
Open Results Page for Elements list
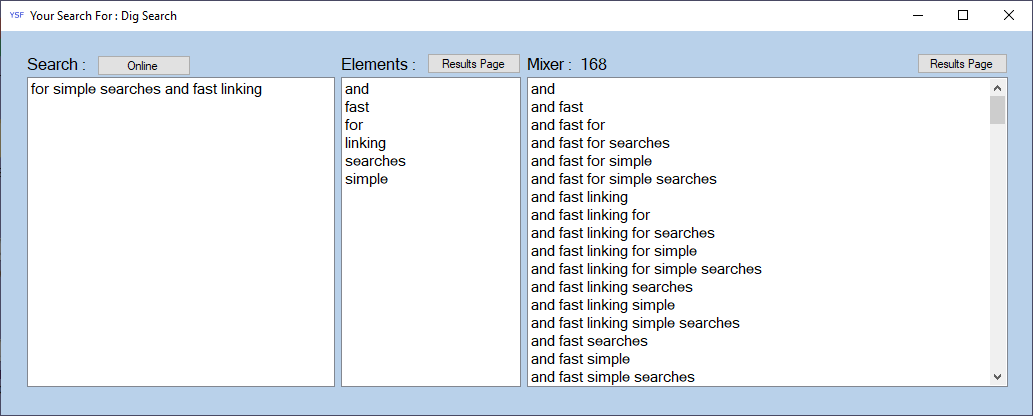(x=473, y=64)
